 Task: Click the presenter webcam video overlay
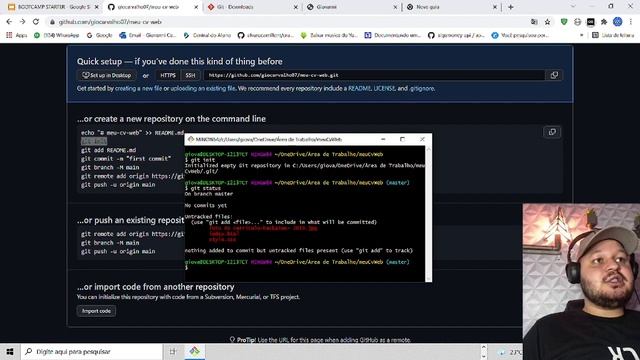point(581,282)
